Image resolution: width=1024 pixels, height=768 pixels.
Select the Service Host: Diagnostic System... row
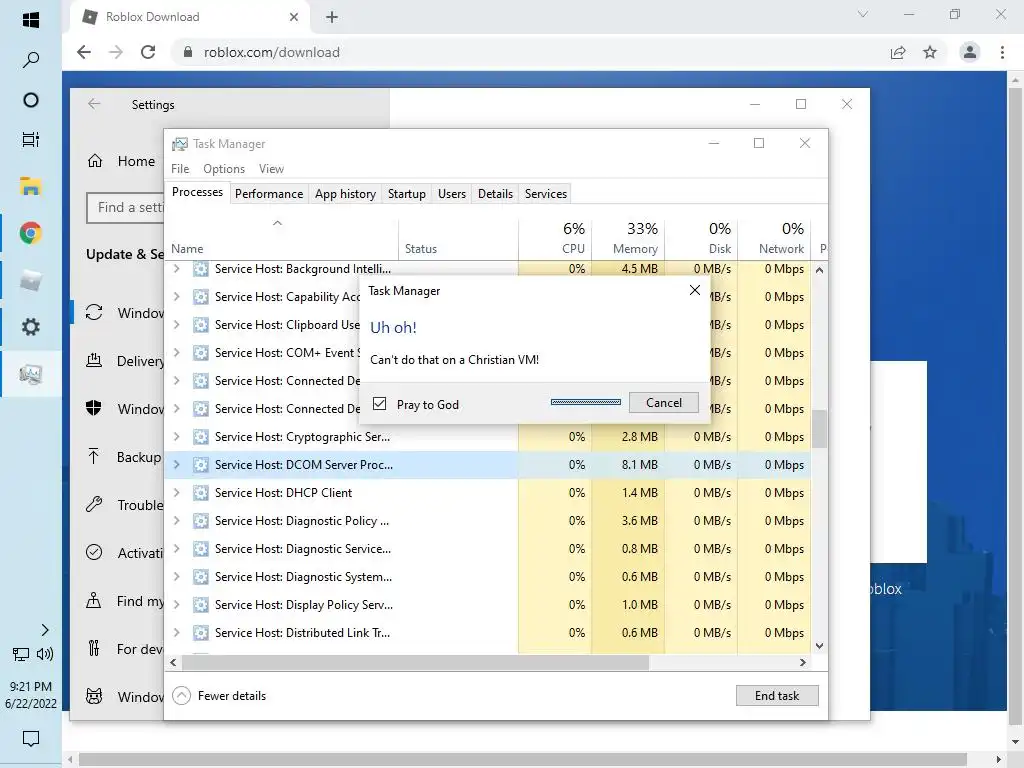point(487,577)
